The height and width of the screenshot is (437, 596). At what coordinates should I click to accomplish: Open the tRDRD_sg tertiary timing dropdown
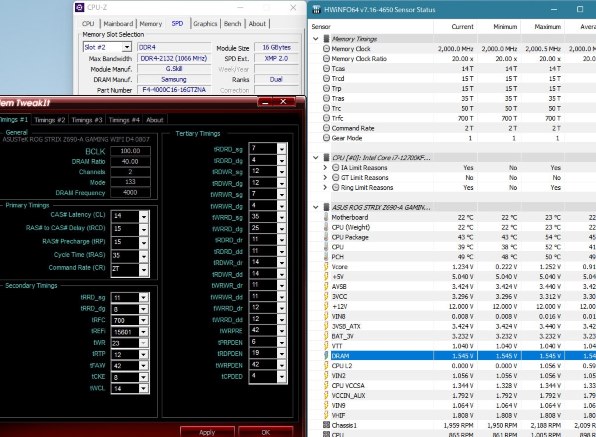281,149
